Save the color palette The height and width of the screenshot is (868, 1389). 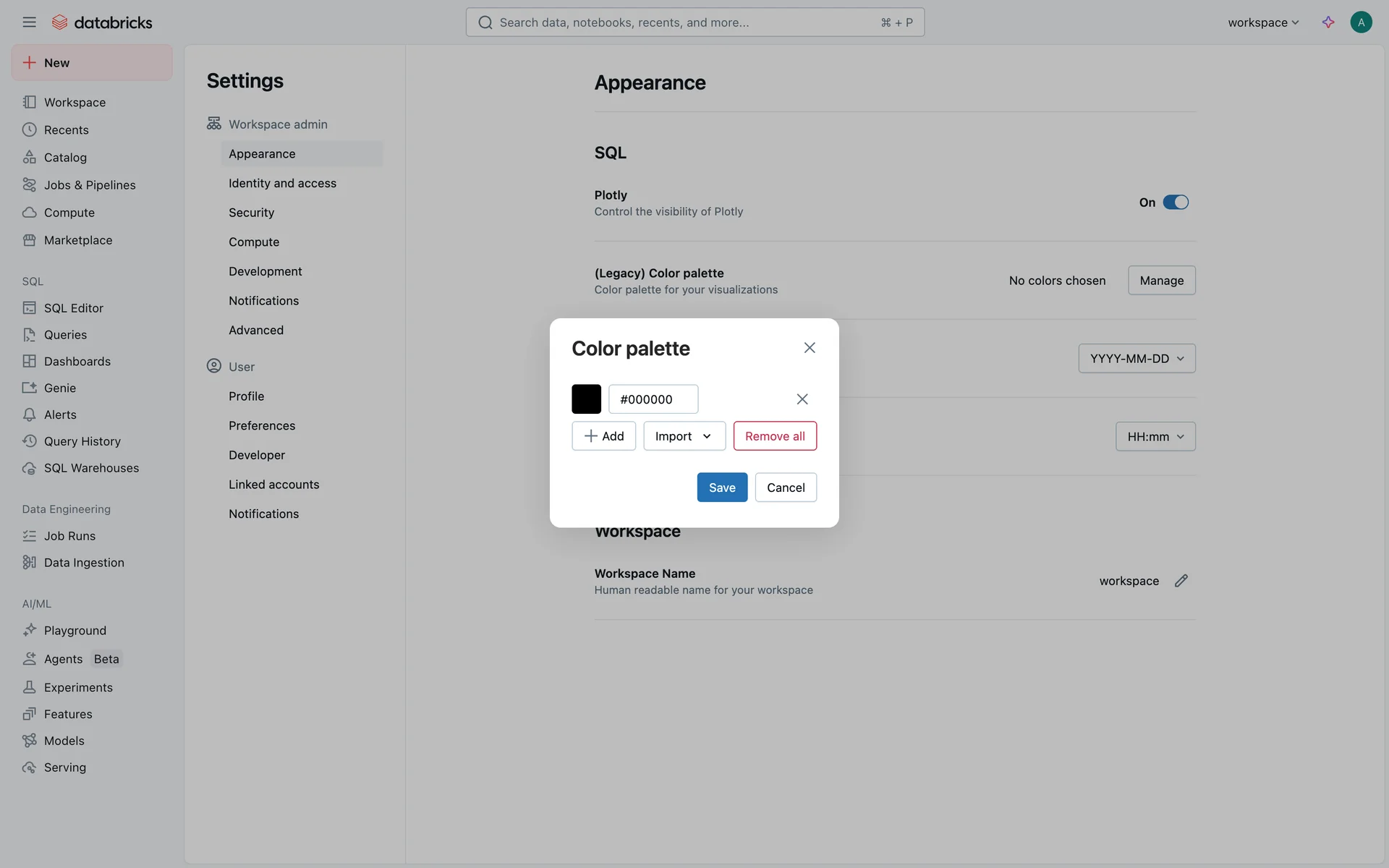(721, 488)
